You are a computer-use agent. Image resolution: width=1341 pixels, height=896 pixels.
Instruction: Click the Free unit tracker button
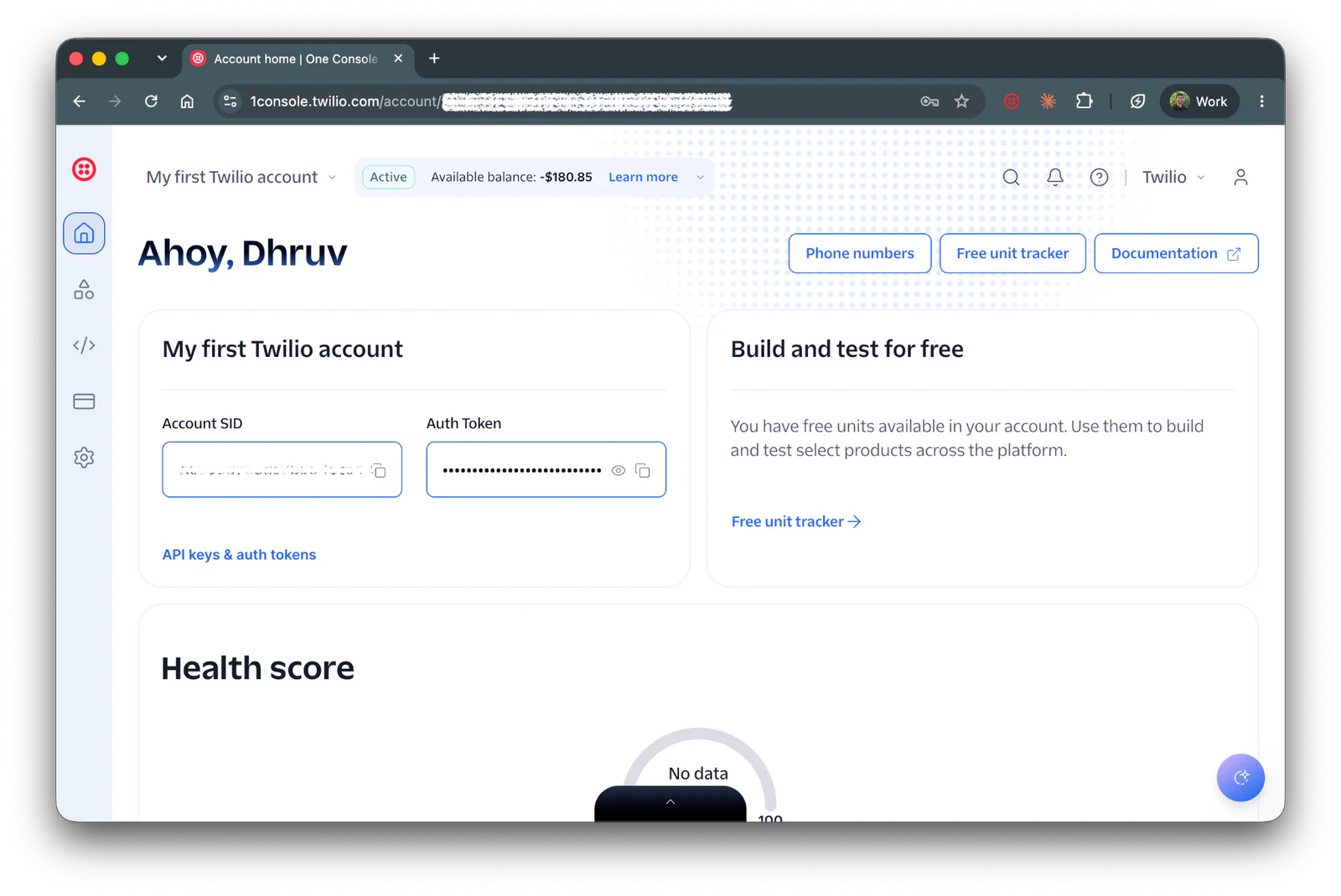pyautogui.click(x=1012, y=253)
